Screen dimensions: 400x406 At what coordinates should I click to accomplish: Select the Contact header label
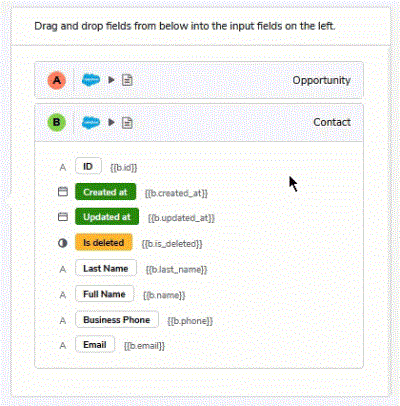(332, 122)
